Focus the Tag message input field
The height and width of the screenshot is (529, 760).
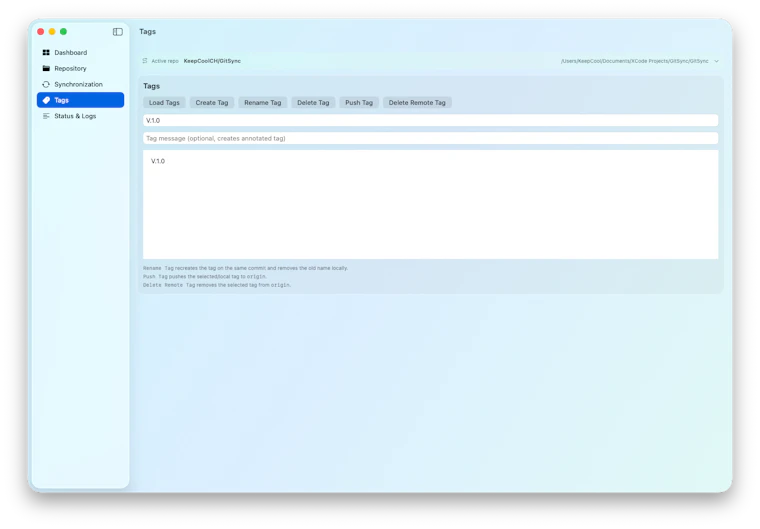tap(430, 138)
